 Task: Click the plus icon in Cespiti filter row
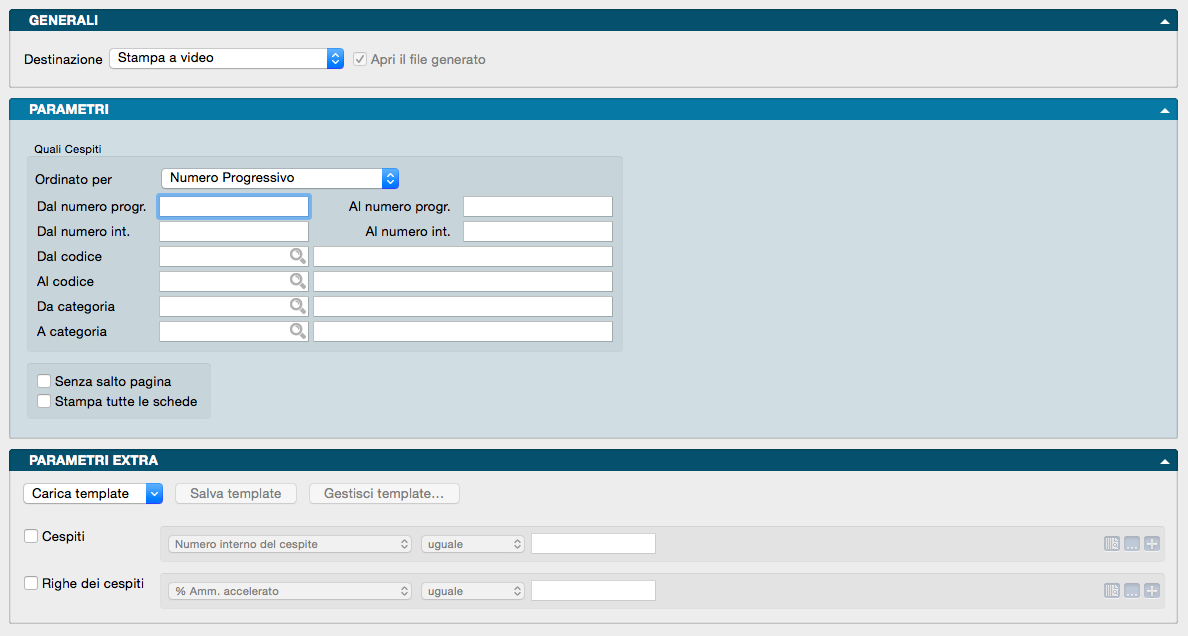pyautogui.click(x=1152, y=544)
